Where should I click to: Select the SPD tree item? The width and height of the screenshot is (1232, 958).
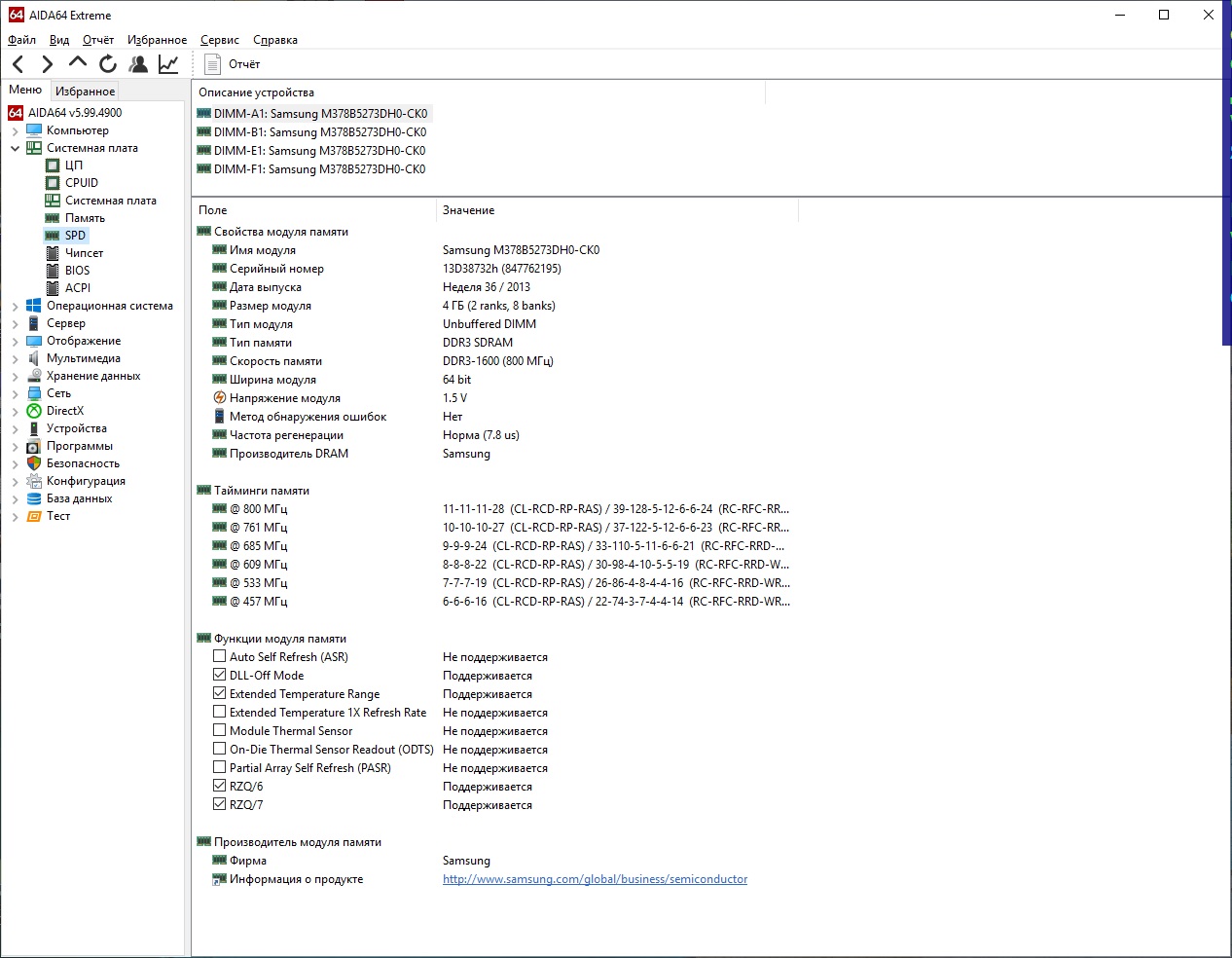pyautogui.click(x=66, y=236)
